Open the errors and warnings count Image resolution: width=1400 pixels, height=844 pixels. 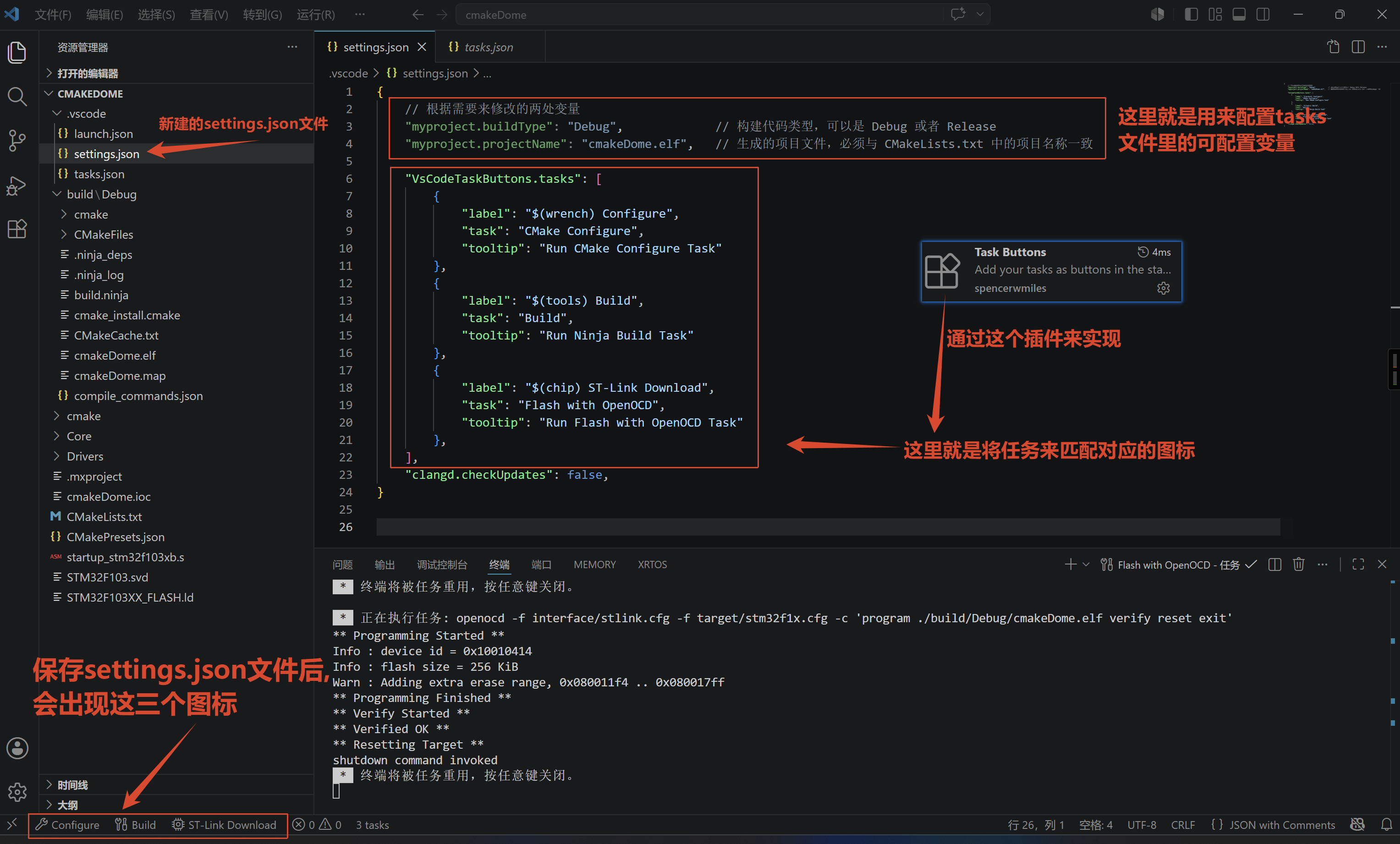click(x=317, y=825)
